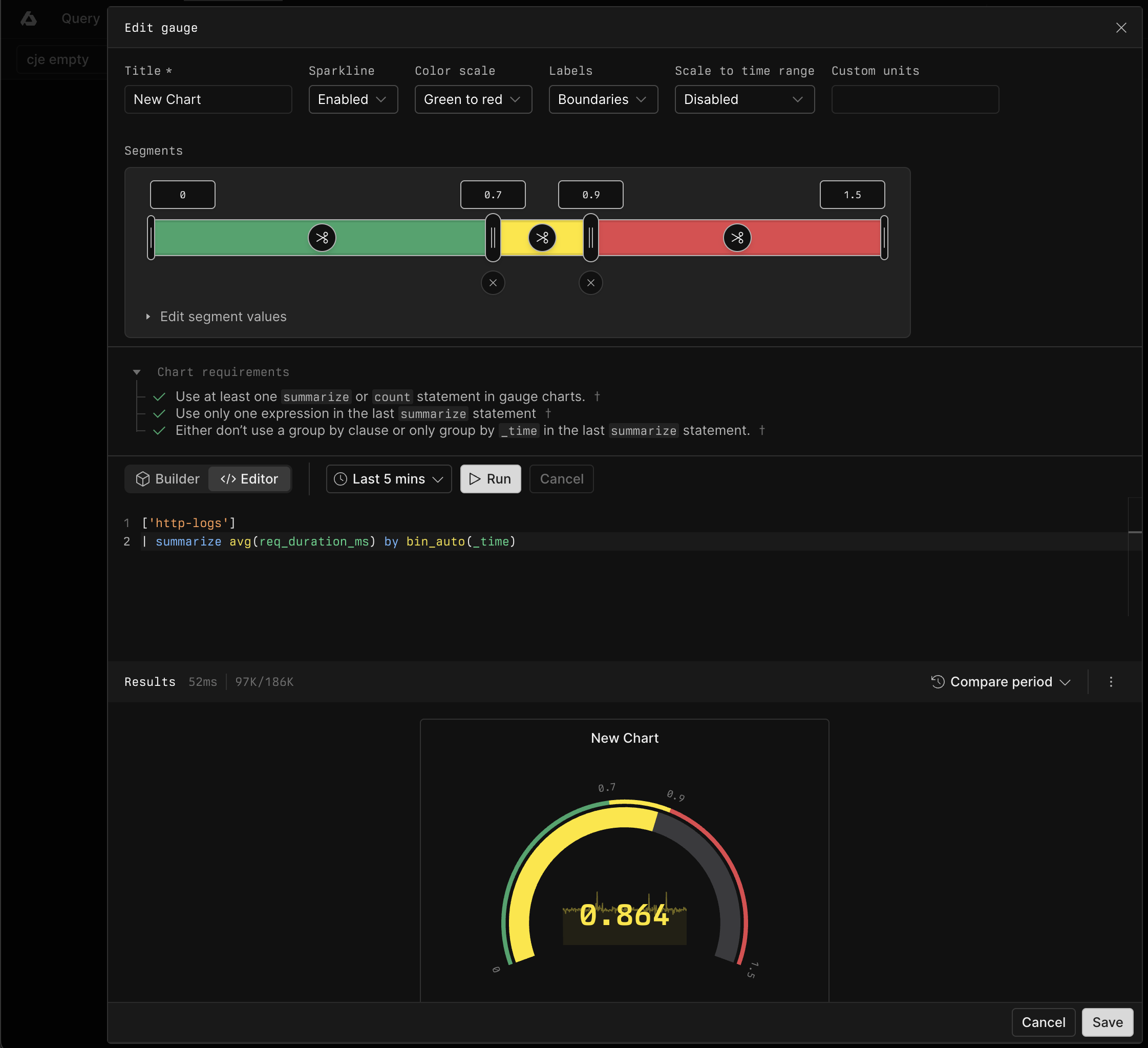Click the 97K/186K rows stat
The height and width of the screenshot is (1048, 1148).
tap(264, 682)
